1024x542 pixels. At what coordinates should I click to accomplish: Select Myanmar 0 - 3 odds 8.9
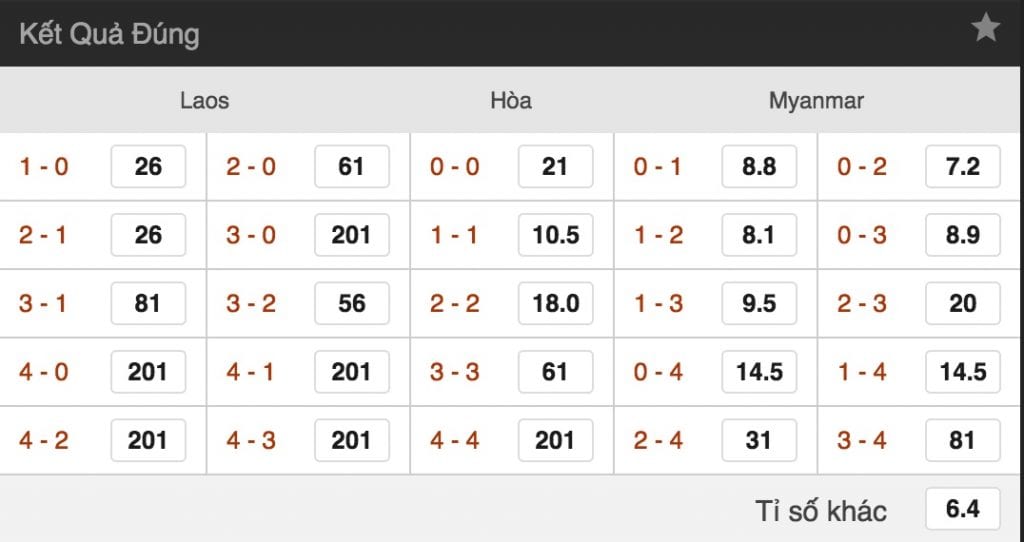pos(963,235)
